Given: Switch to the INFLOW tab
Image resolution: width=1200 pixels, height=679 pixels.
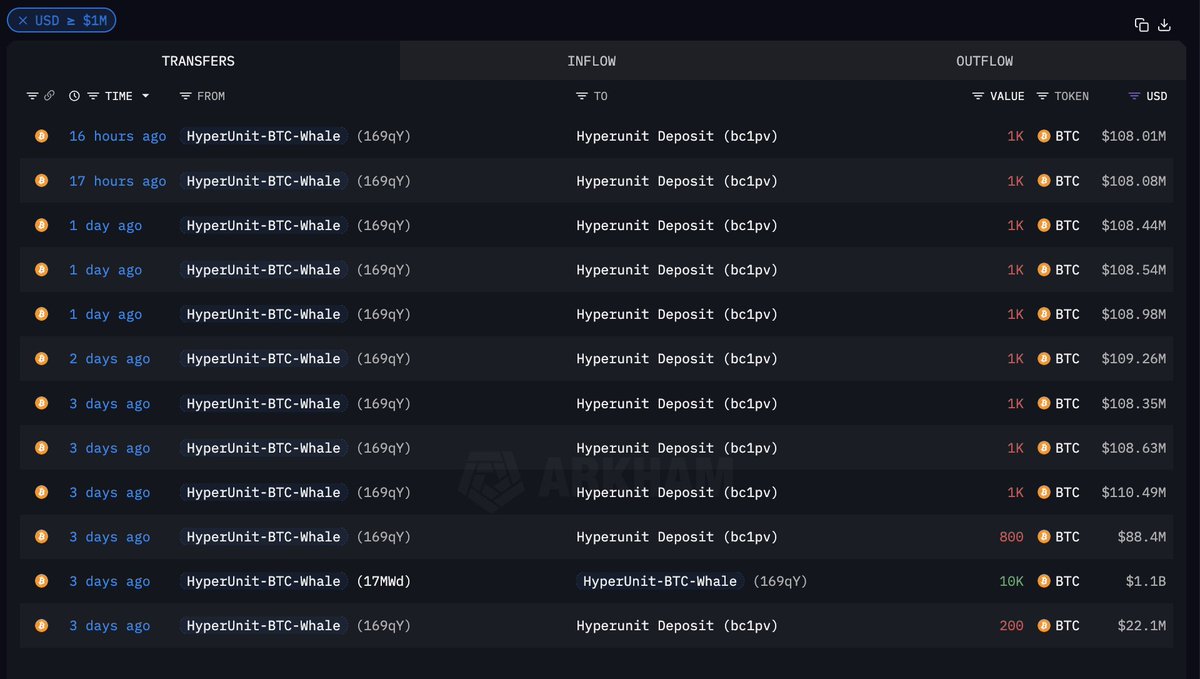Looking at the screenshot, I should [x=591, y=61].
